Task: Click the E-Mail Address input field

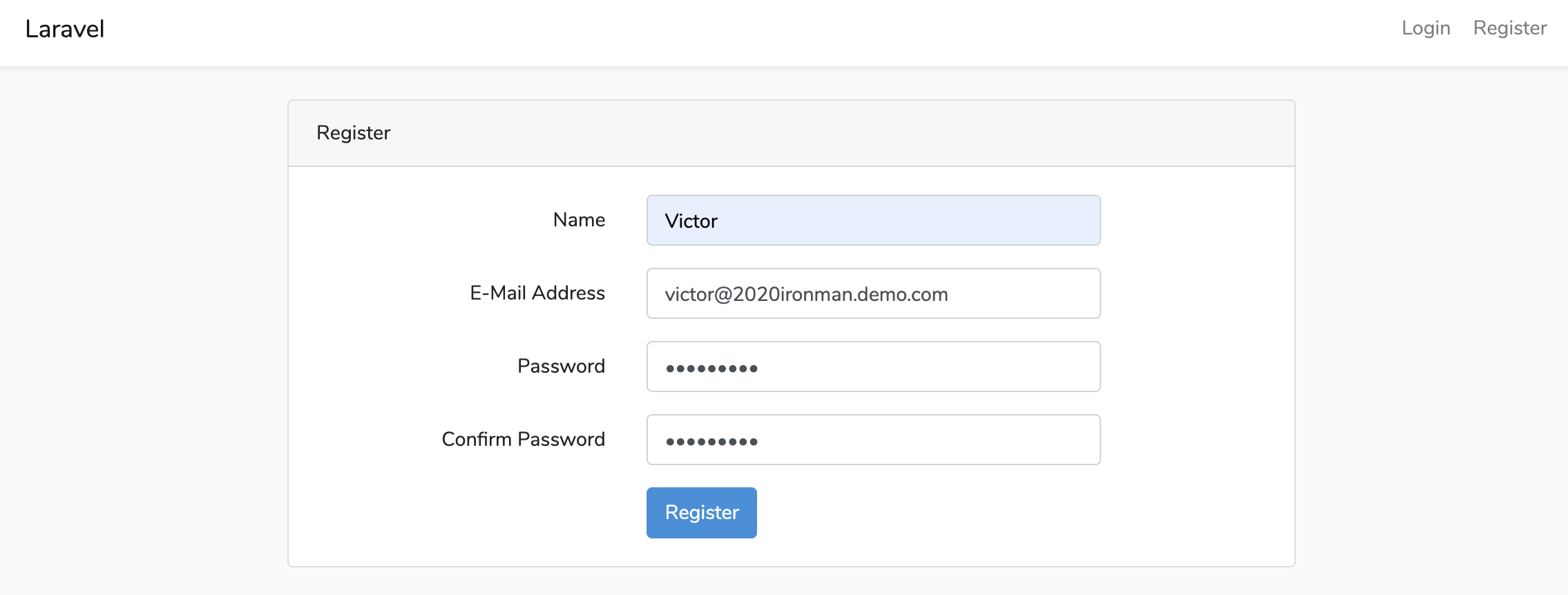Action: point(873,293)
